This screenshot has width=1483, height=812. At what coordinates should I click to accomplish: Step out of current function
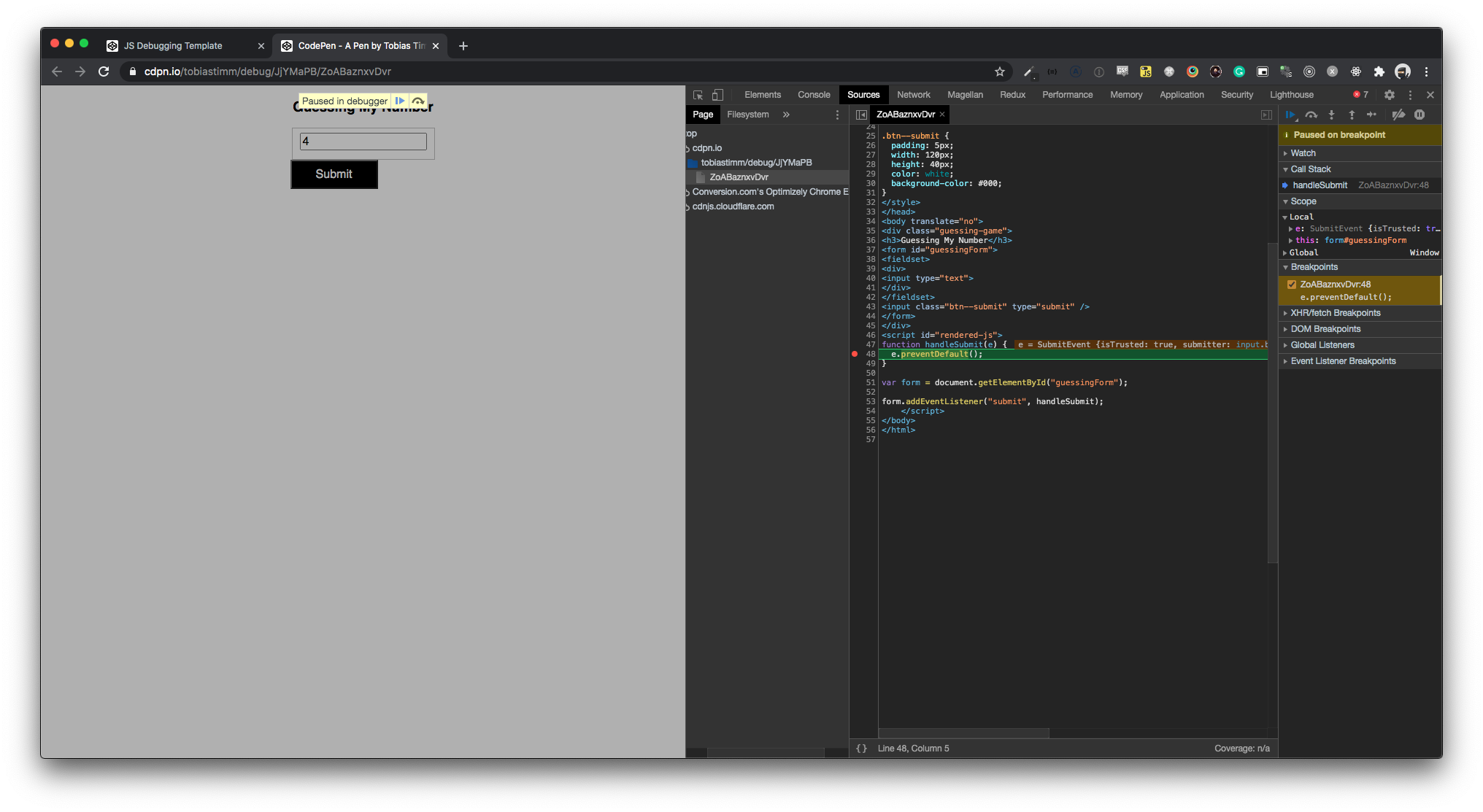(x=1352, y=115)
